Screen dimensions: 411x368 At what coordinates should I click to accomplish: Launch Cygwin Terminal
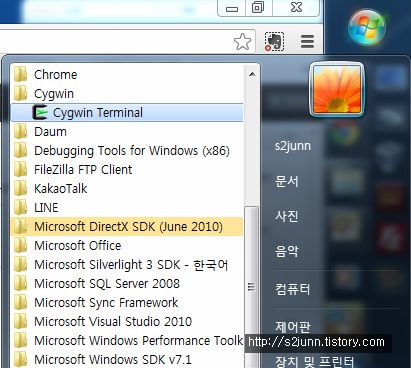coord(127,112)
